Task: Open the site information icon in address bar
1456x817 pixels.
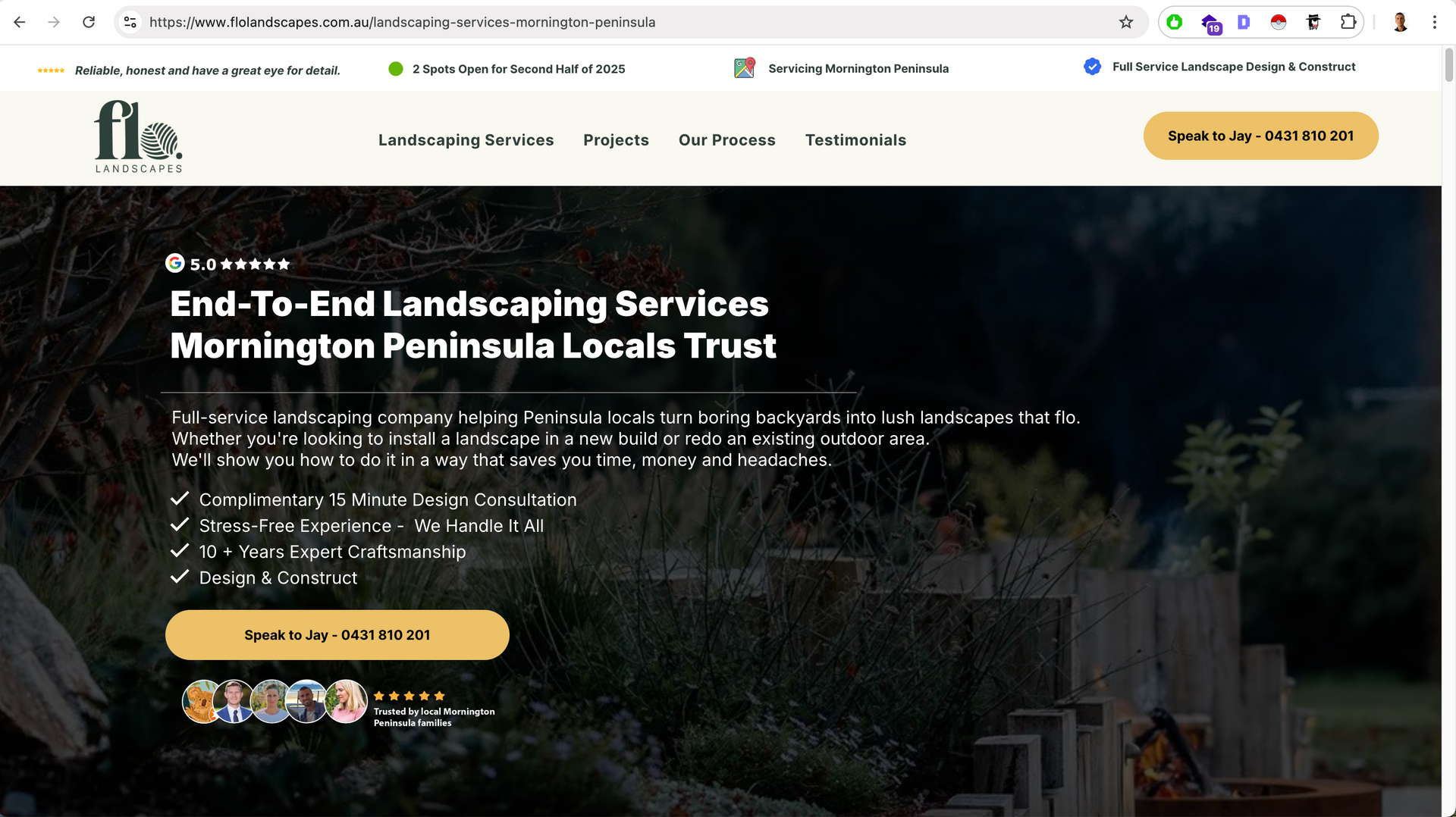Action: pyautogui.click(x=130, y=22)
